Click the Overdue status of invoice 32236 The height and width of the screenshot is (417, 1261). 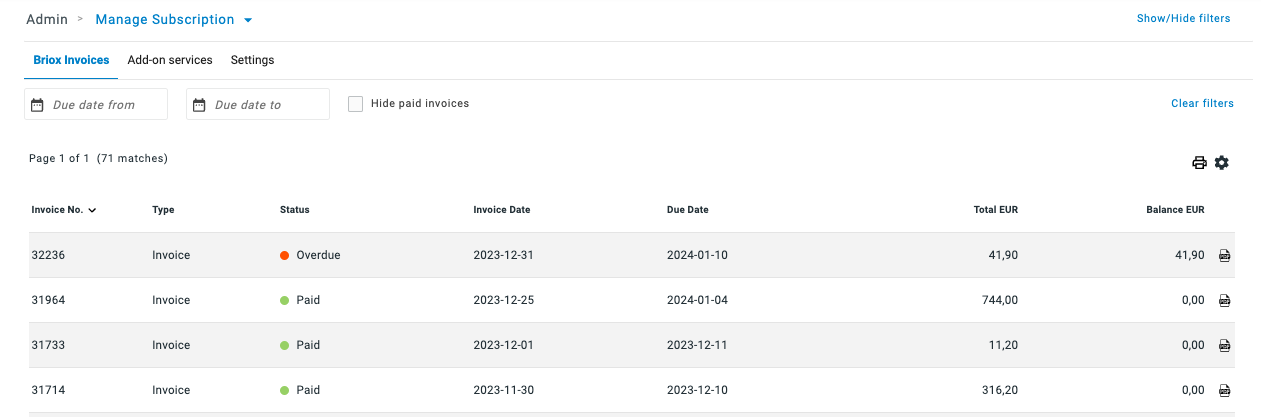[310, 255]
